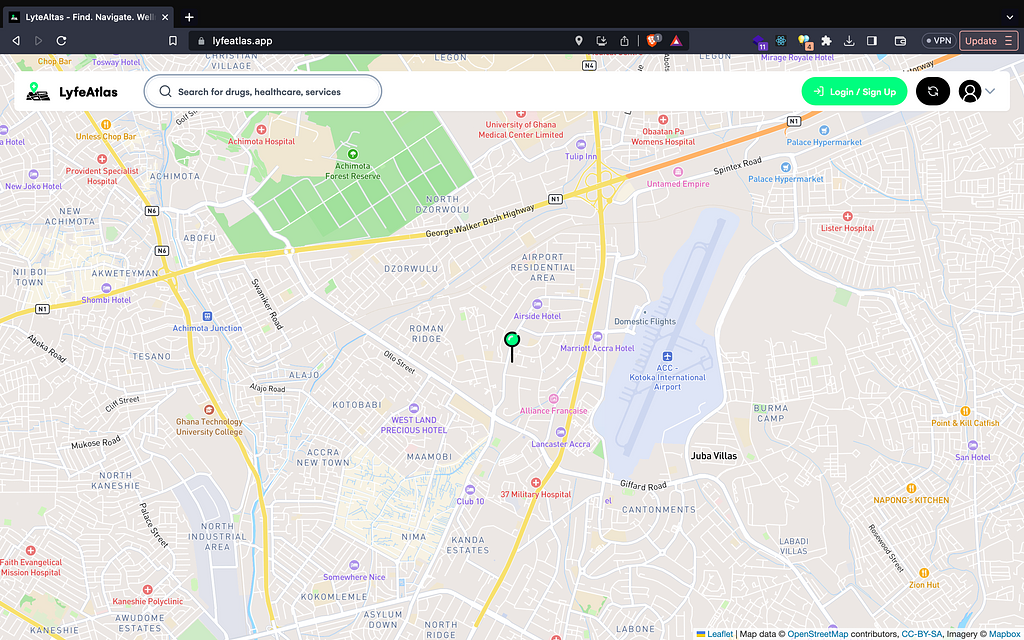Viewport: 1024px width, 640px height.
Task: Click the Login / Sign Up button
Action: 854,91
